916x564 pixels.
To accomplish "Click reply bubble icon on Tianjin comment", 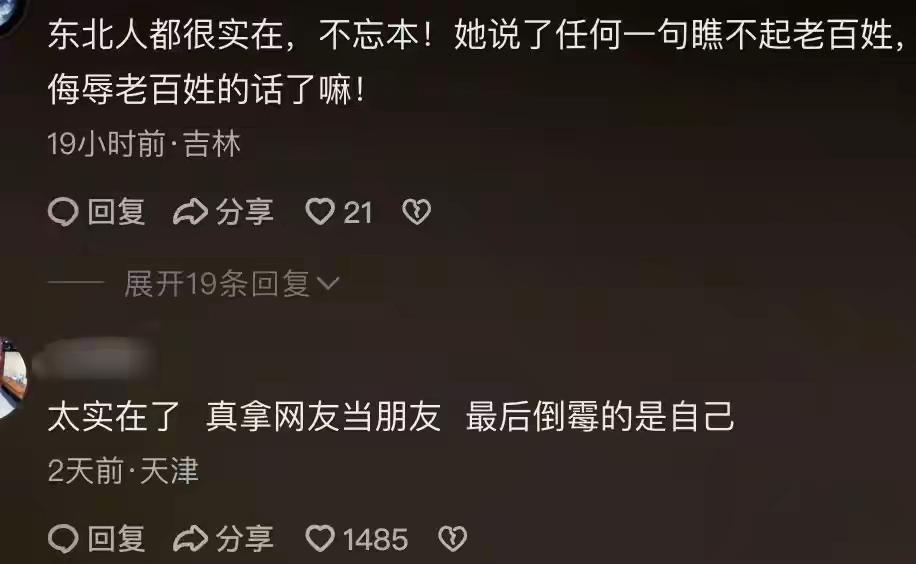I will (x=63, y=538).
